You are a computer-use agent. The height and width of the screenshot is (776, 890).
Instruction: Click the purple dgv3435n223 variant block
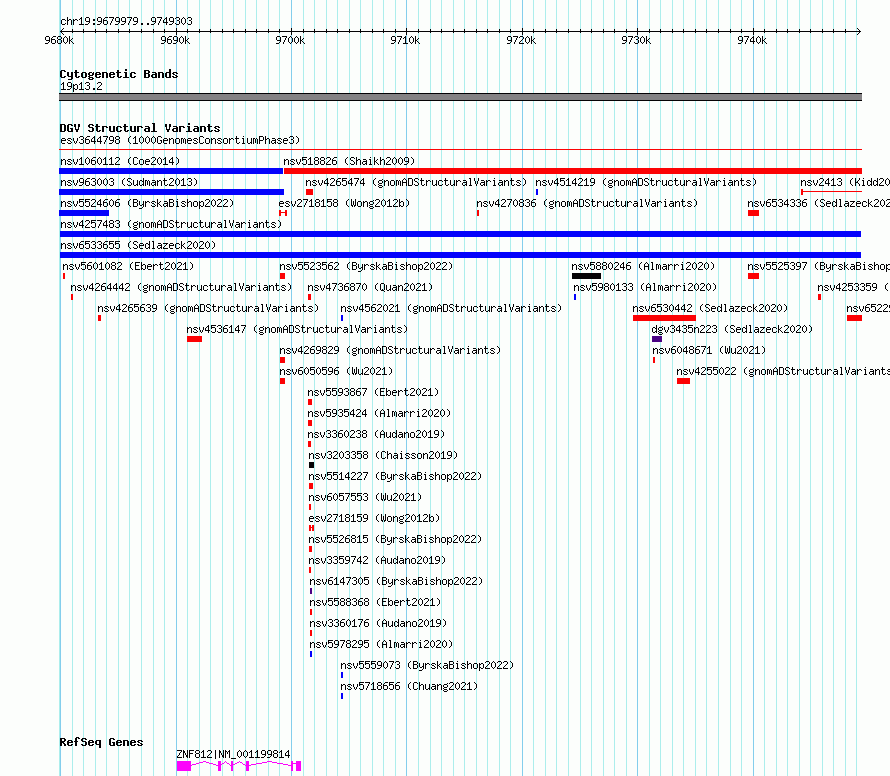(657, 339)
